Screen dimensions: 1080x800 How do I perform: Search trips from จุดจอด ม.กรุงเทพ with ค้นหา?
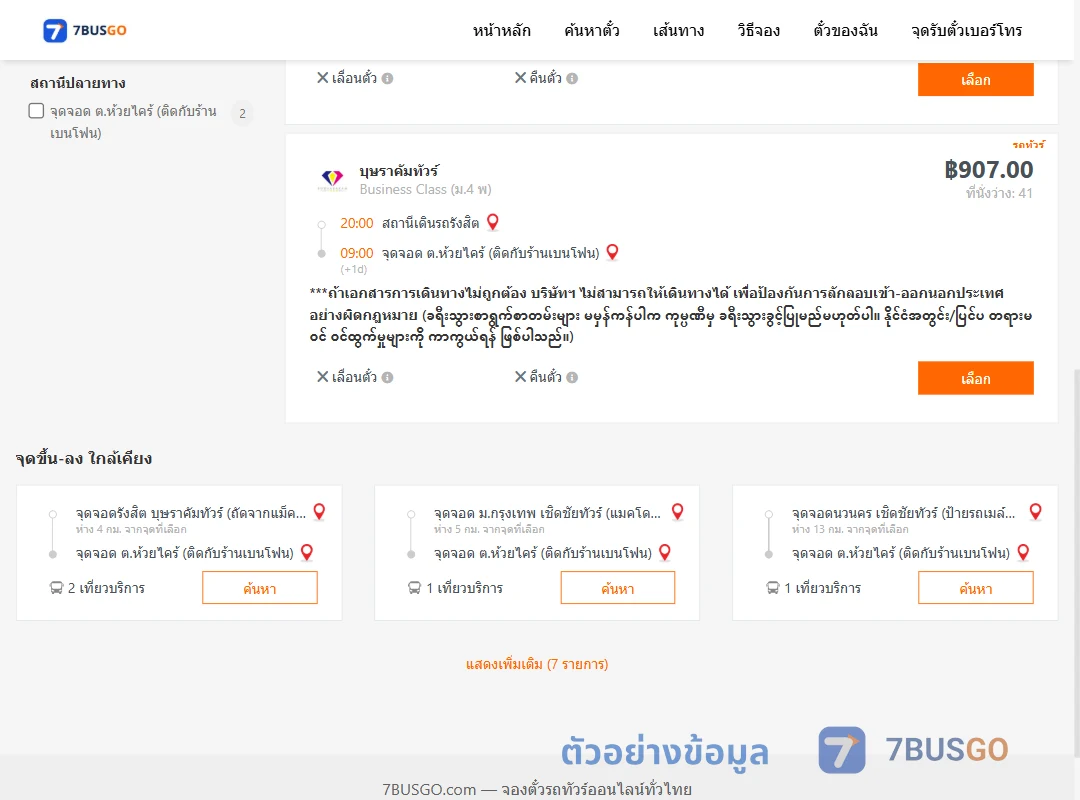coord(618,588)
